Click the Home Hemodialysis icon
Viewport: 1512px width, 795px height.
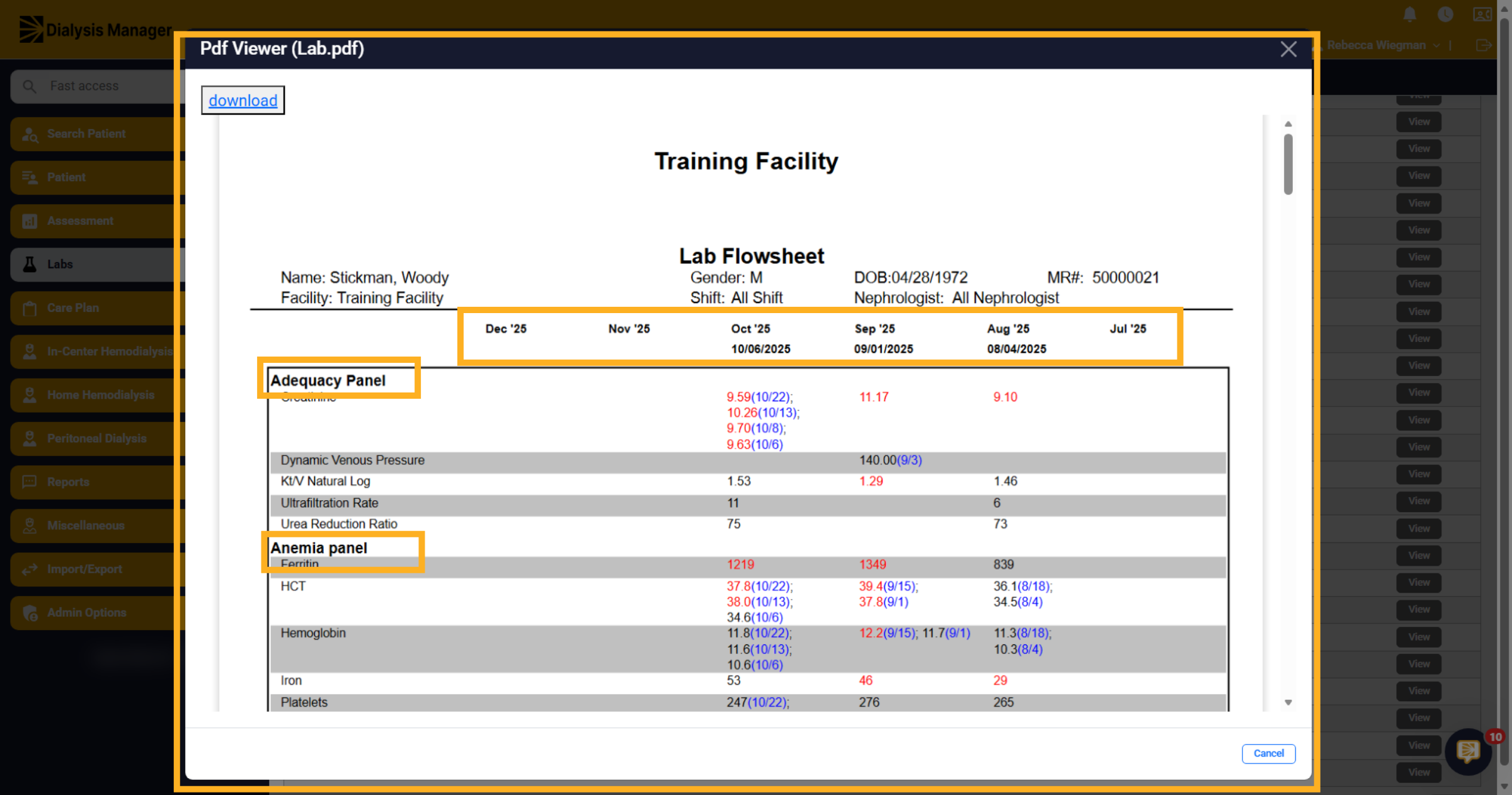(x=30, y=395)
